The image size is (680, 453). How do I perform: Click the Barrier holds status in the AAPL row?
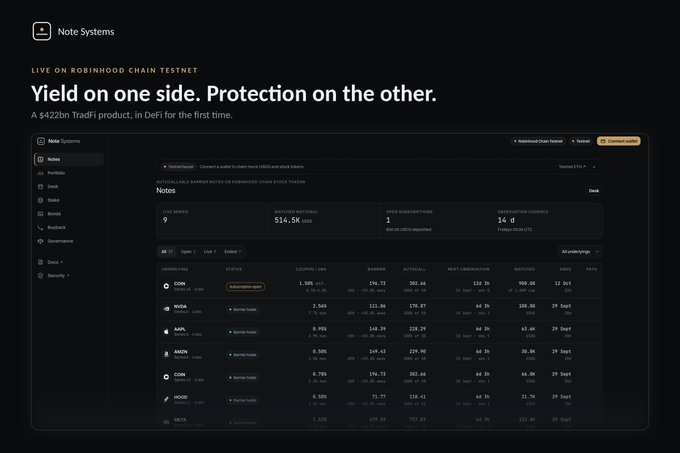point(243,332)
